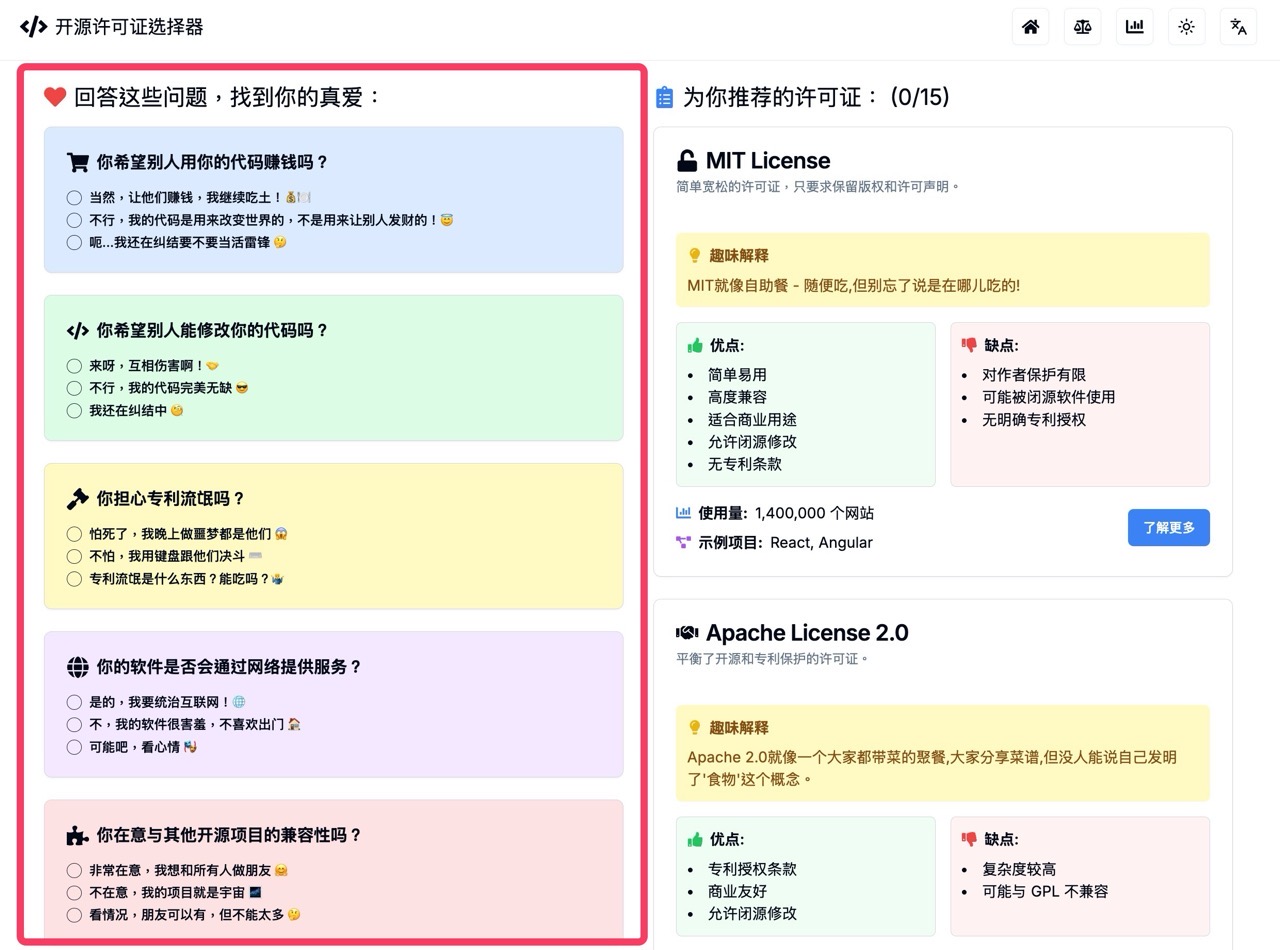This screenshot has width=1280, height=950.
Task: Click the code logo icon in header
Action: (33, 27)
